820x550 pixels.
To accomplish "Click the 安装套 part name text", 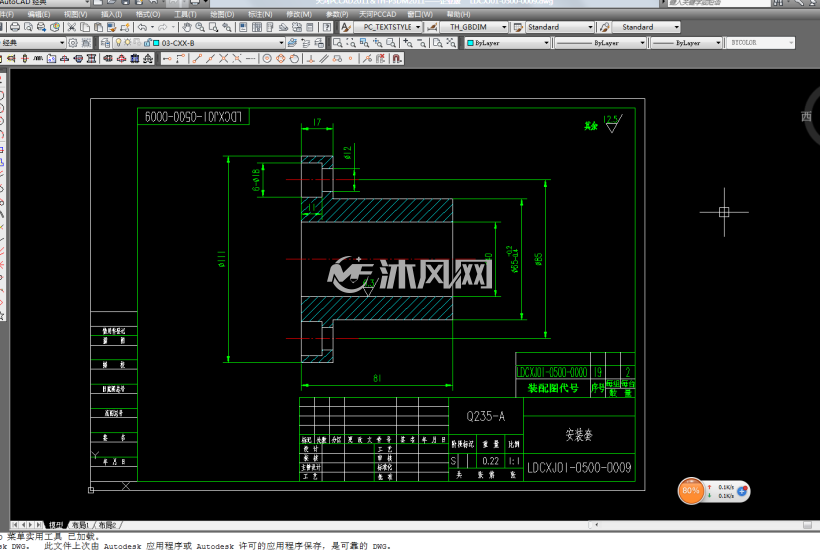I will point(578,434).
